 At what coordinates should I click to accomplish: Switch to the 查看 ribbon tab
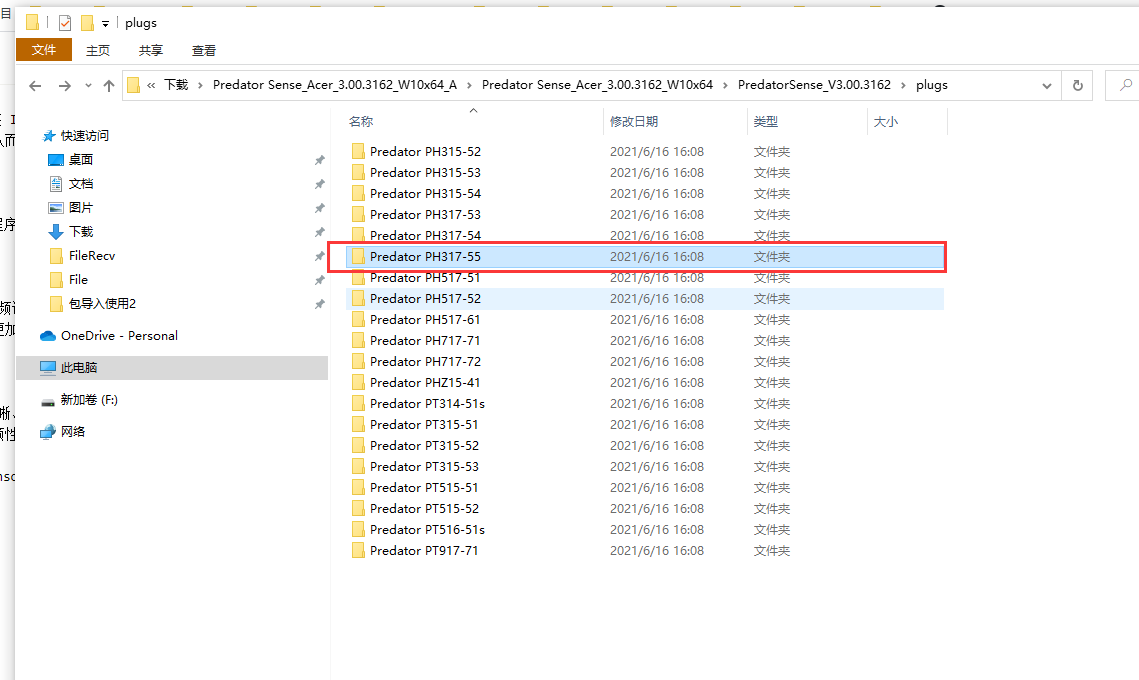[x=203, y=50]
